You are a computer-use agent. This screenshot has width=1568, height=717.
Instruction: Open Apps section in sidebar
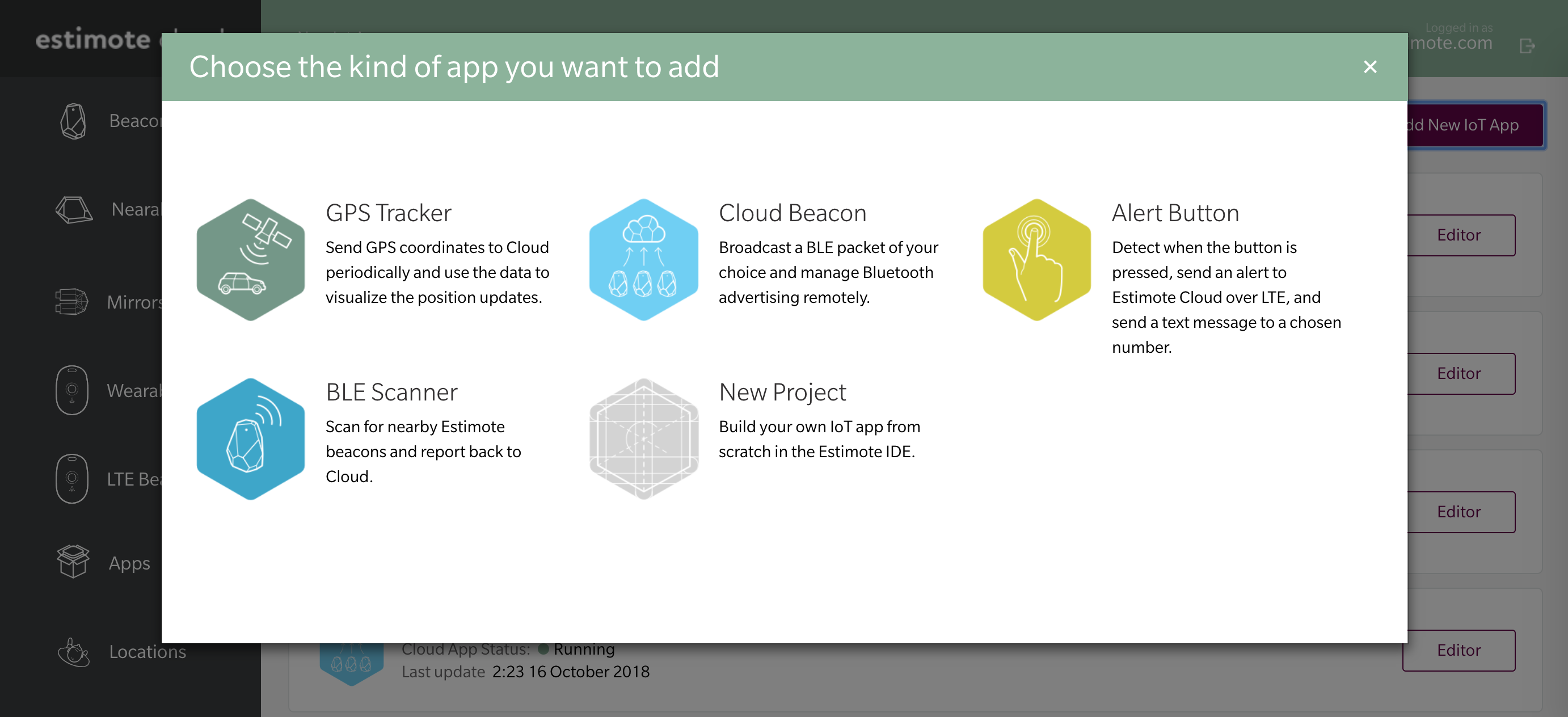pyautogui.click(x=129, y=563)
